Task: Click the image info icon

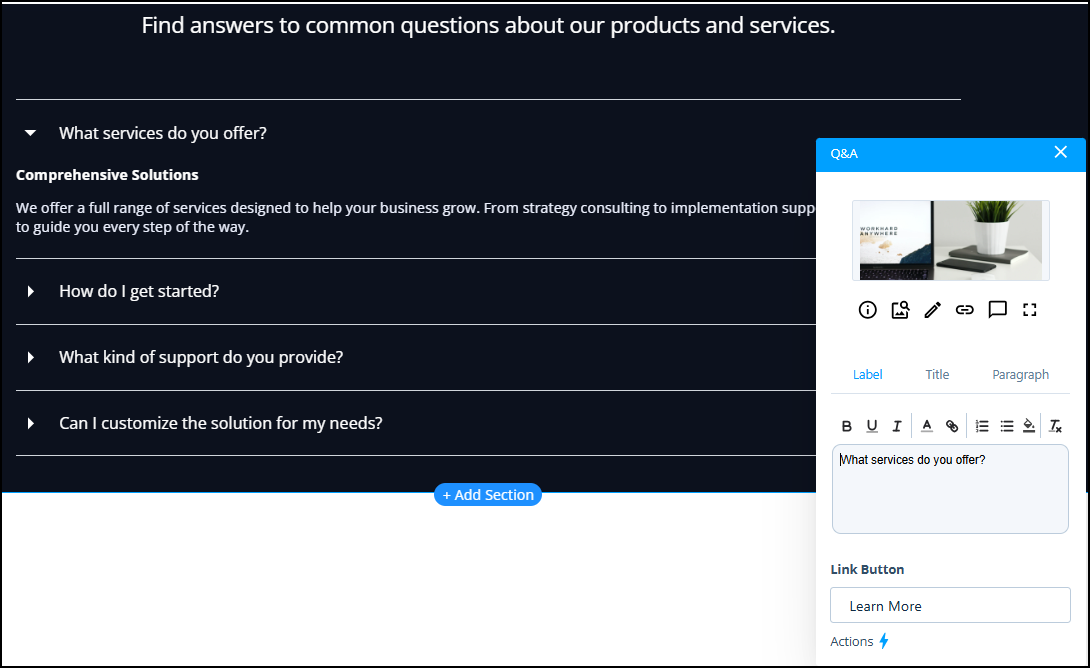Action: click(x=868, y=310)
